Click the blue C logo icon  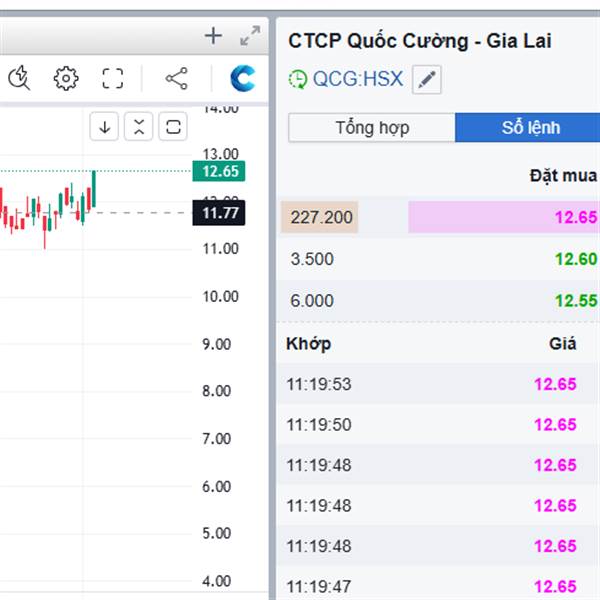pyautogui.click(x=243, y=78)
